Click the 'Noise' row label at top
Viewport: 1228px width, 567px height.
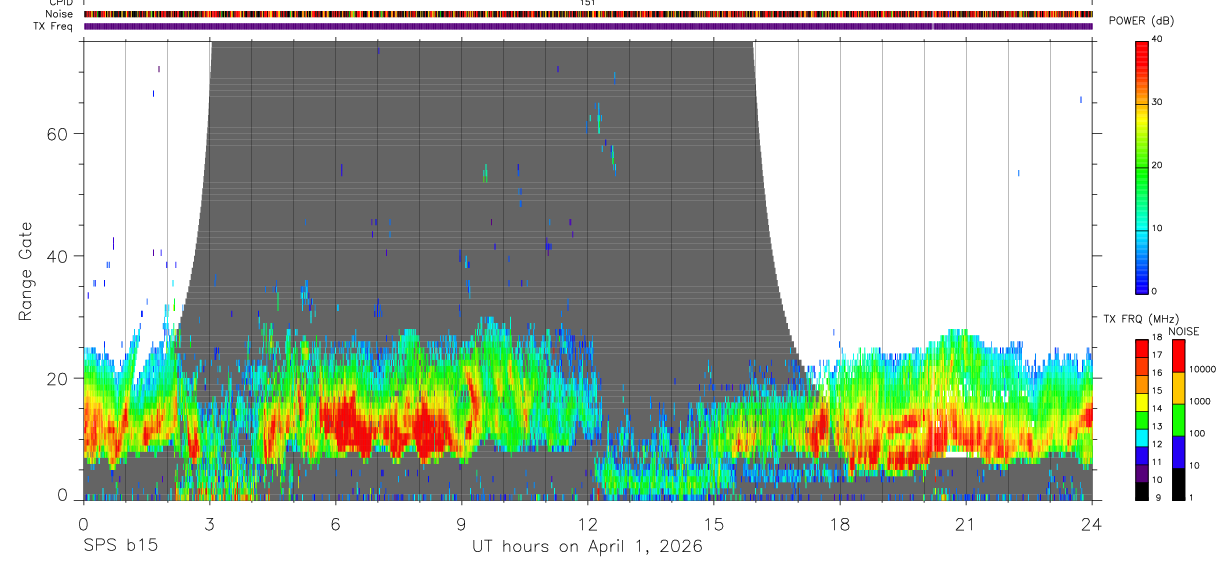coord(59,14)
